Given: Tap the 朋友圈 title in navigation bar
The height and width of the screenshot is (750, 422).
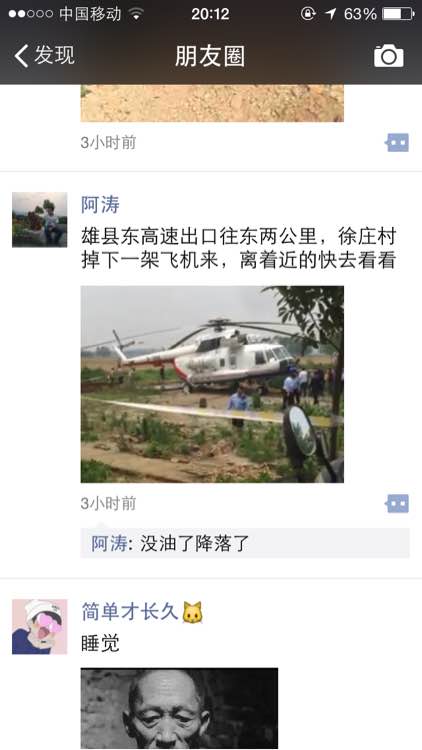Looking at the screenshot, I should [x=210, y=56].
